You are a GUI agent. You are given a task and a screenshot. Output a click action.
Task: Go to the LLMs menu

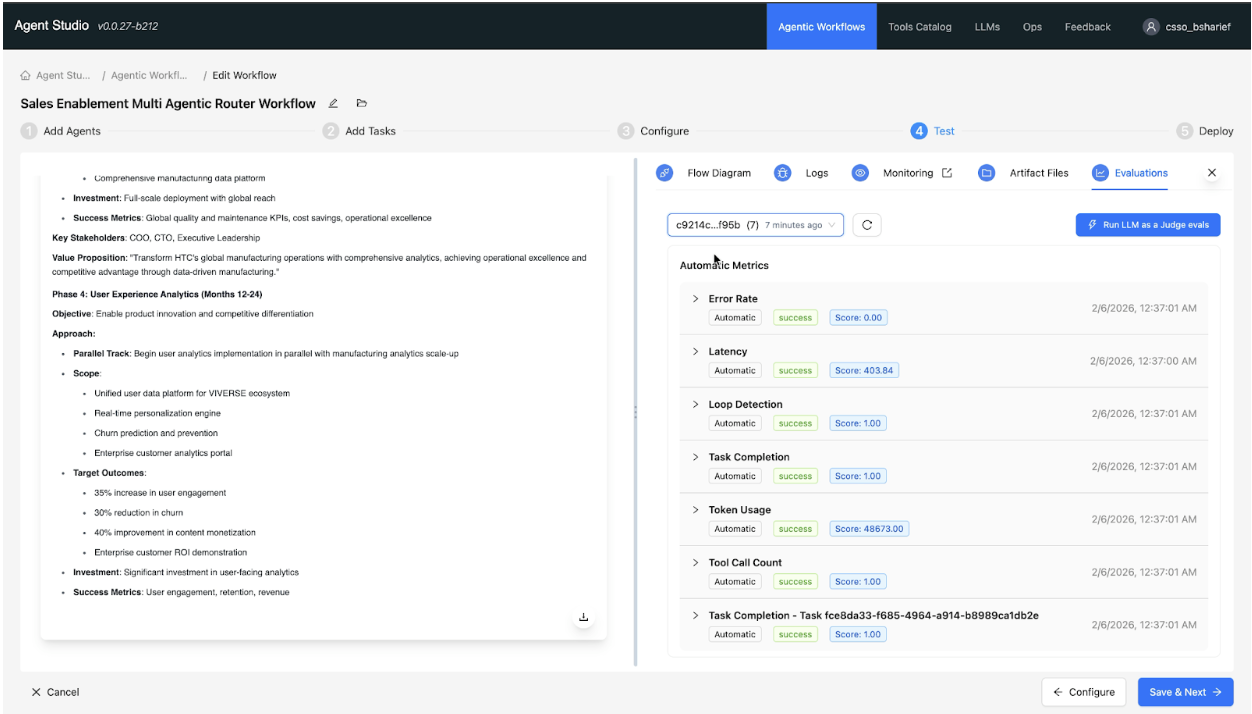pos(986,27)
